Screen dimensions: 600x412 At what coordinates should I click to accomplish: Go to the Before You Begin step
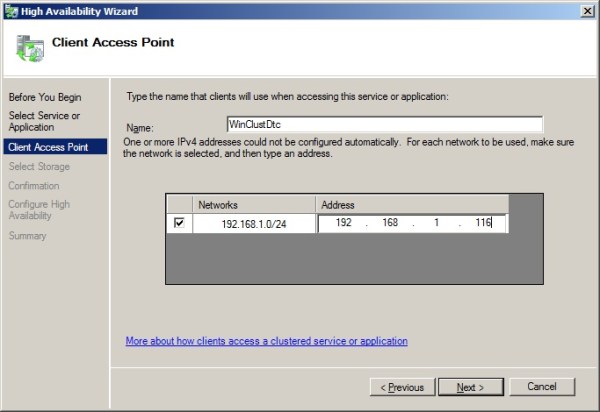45,97
